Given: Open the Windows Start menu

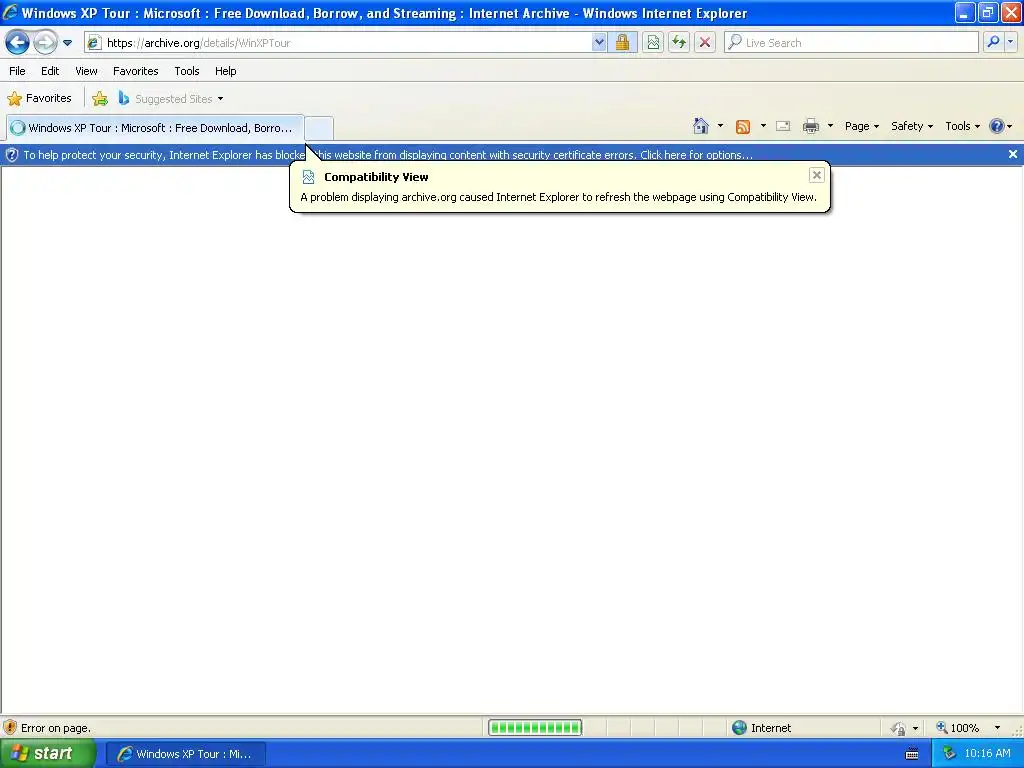Looking at the screenshot, I should click(x=48, y=754).
